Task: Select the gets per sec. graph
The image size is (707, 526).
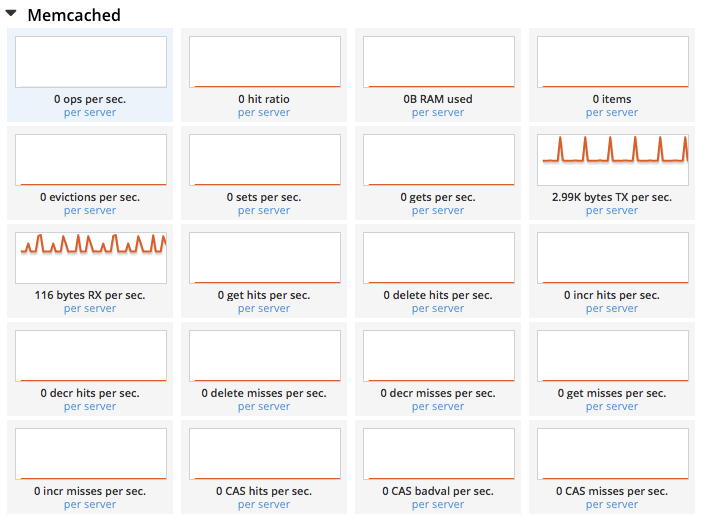Action: pyautogui.click(x=438, y=160)
